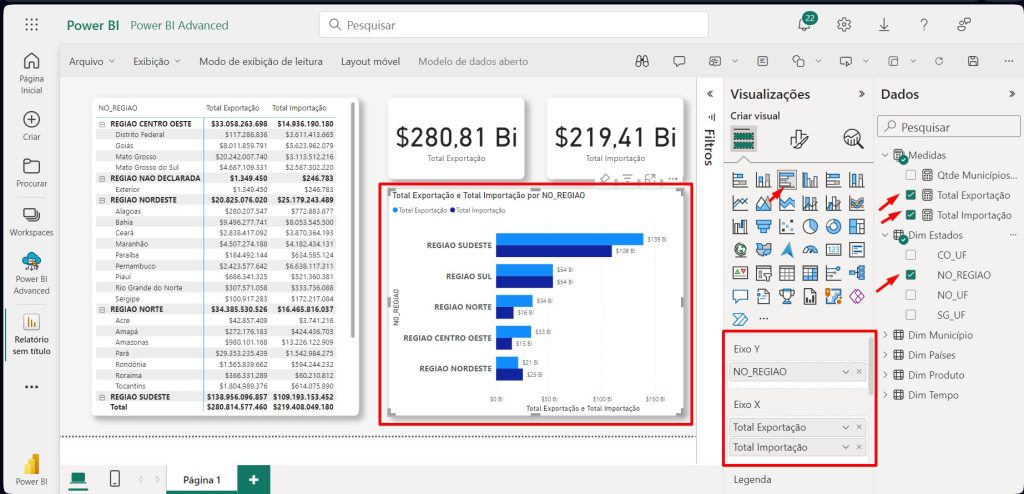Open the Workspaces icon in sidebar
The width and height of the screenshot is (1024, 494).
coord(31,221)
